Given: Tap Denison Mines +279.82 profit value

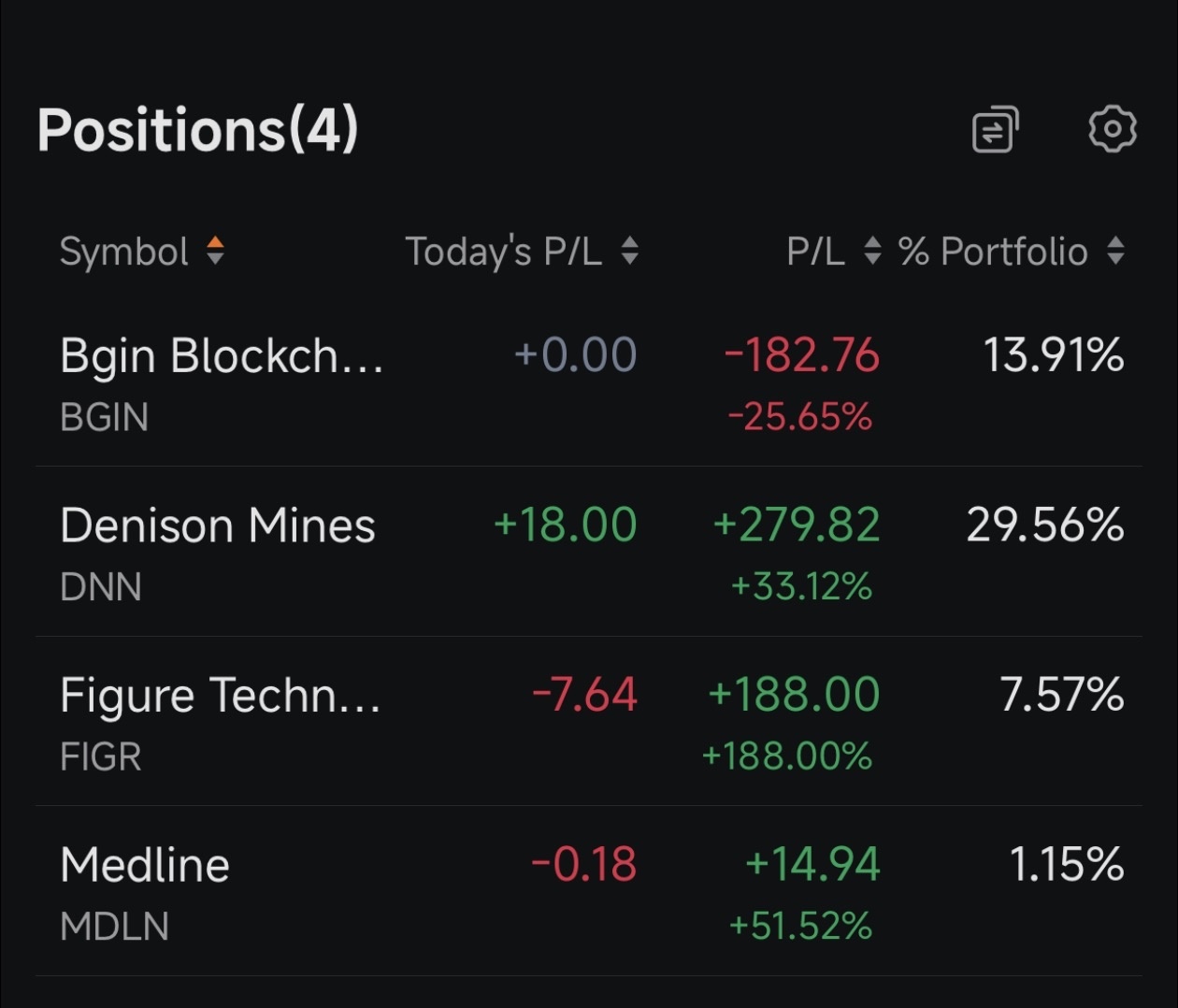Looking at the screenshot, I should 797,525.
